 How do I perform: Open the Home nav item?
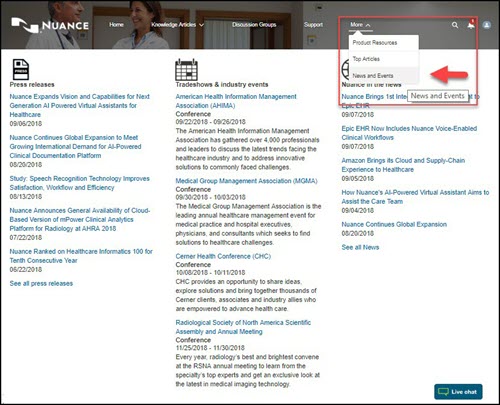(116, 25)
